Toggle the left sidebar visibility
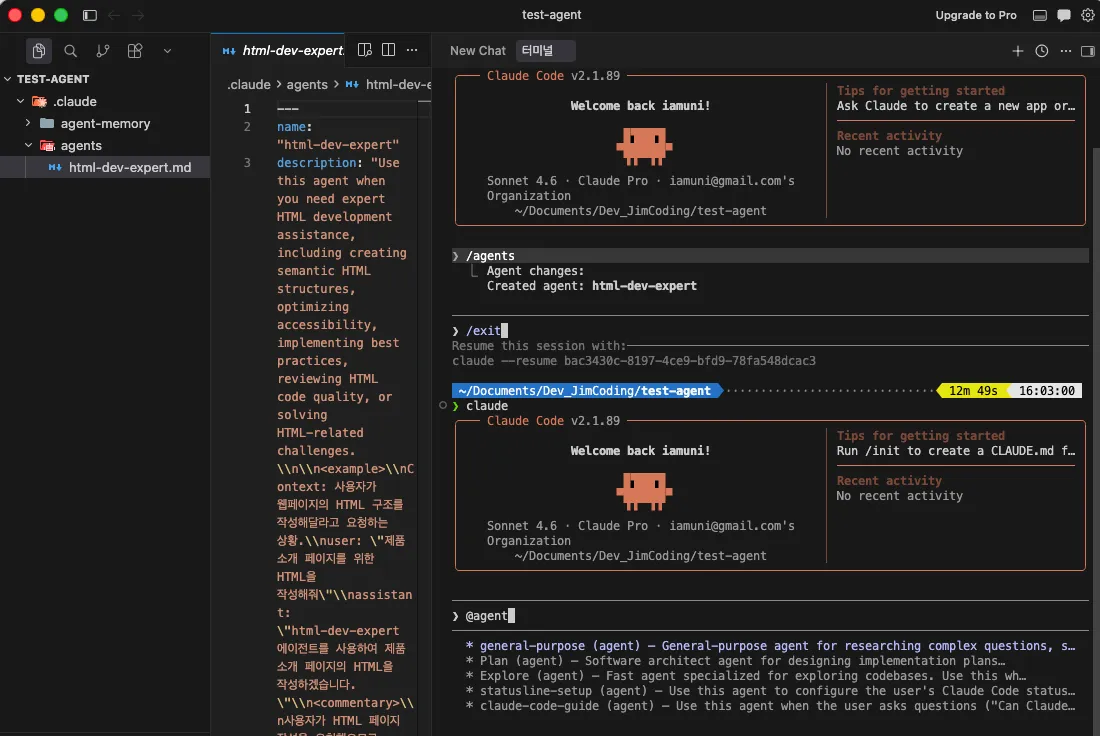 click(x=89, y=15)
